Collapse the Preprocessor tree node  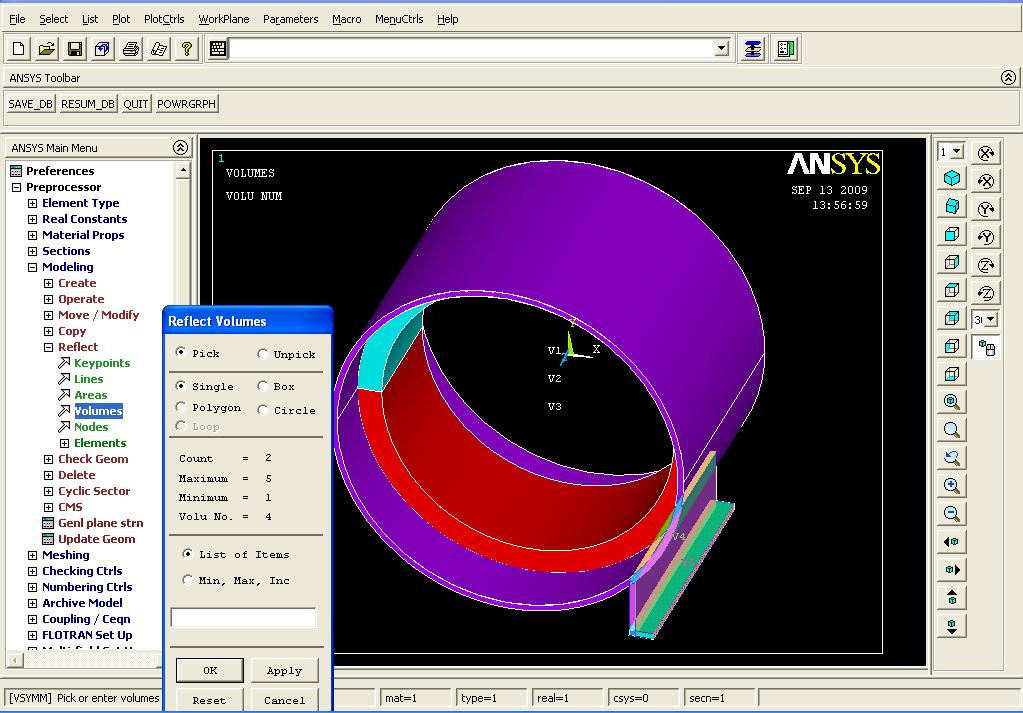click(x=17, y=187)
